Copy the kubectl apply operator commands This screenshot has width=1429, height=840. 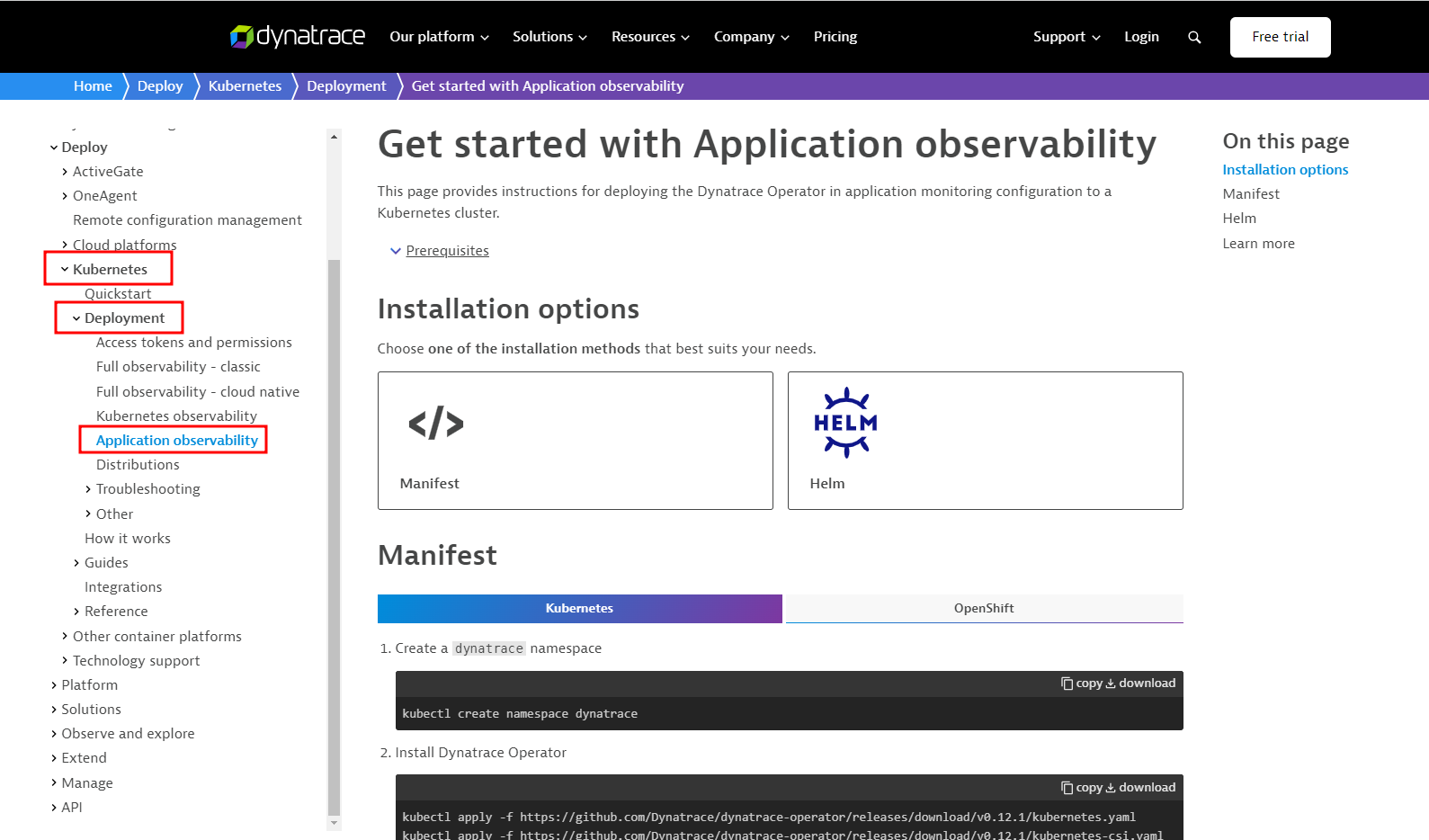pos(1082,788)
